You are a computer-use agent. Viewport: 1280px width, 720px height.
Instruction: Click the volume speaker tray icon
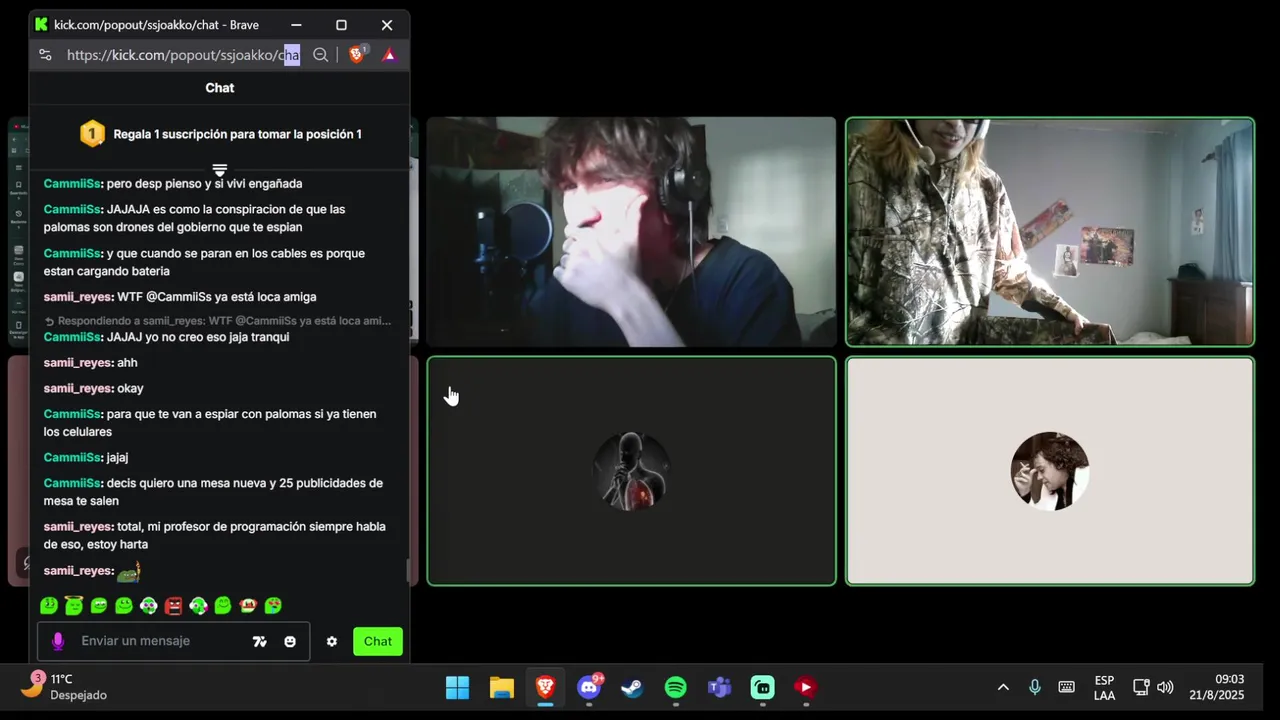coord(1165,688)
